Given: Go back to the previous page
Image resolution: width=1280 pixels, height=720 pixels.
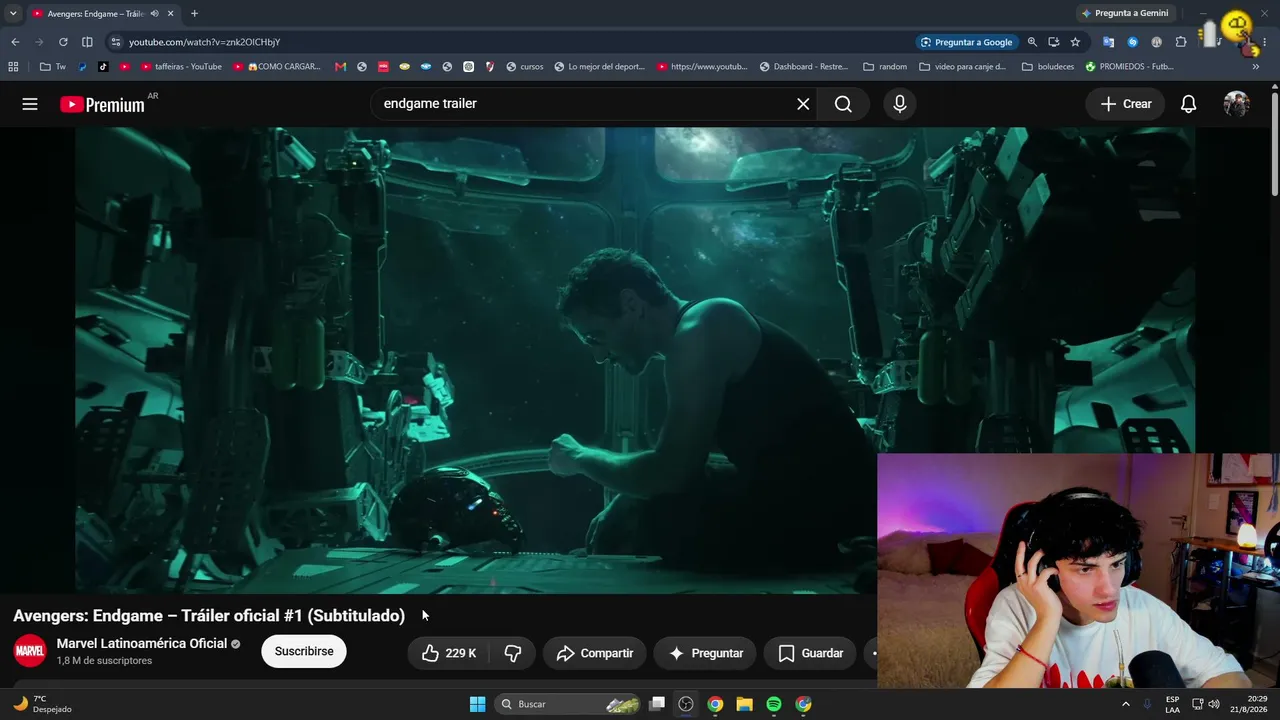Looking at the screenshot, I should (x=15, y=42).
